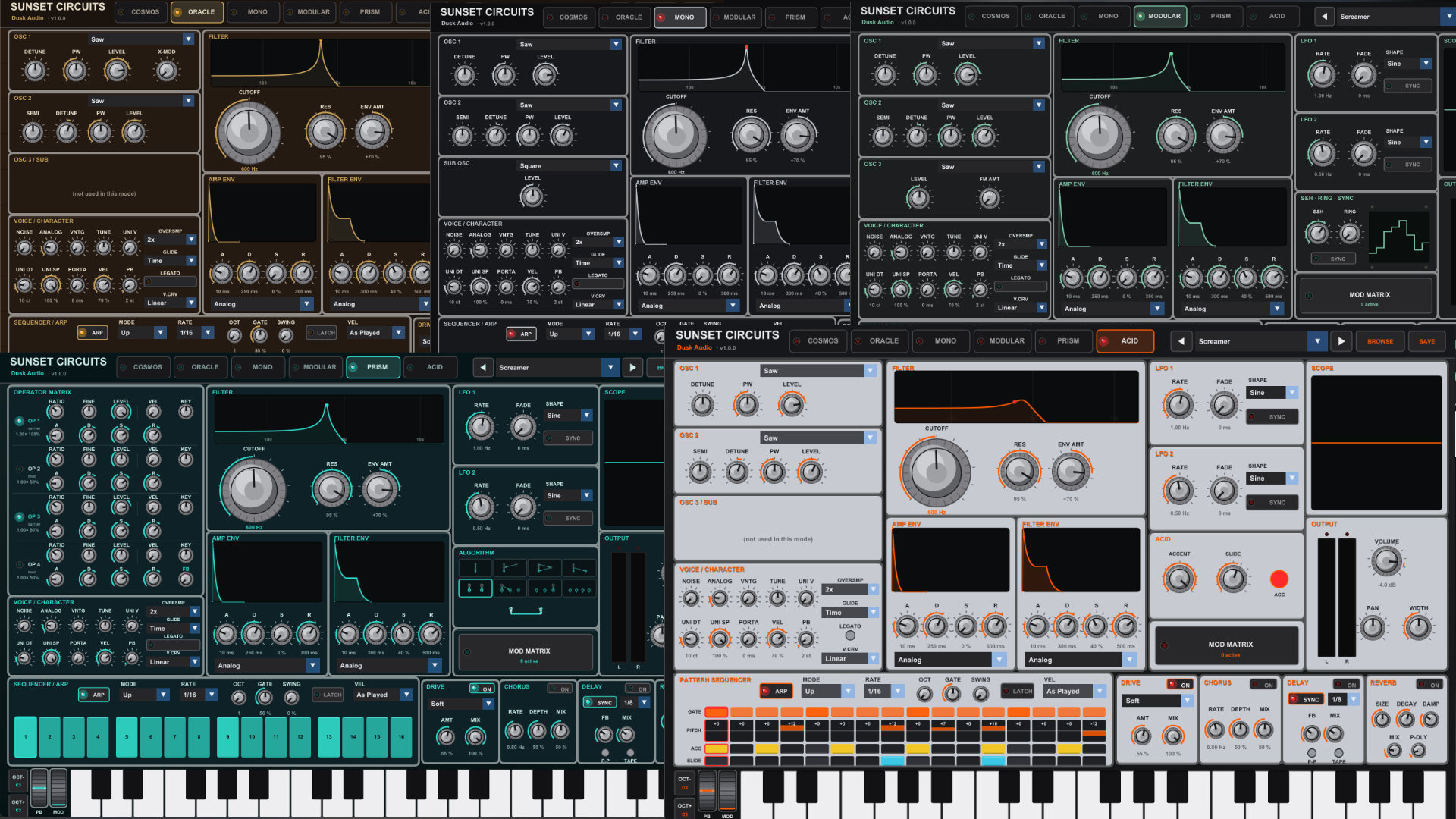Click the VOLUME knob in Acid window
The height and width of the screenshot is (819, 1456).
[x=1386, y=561]
